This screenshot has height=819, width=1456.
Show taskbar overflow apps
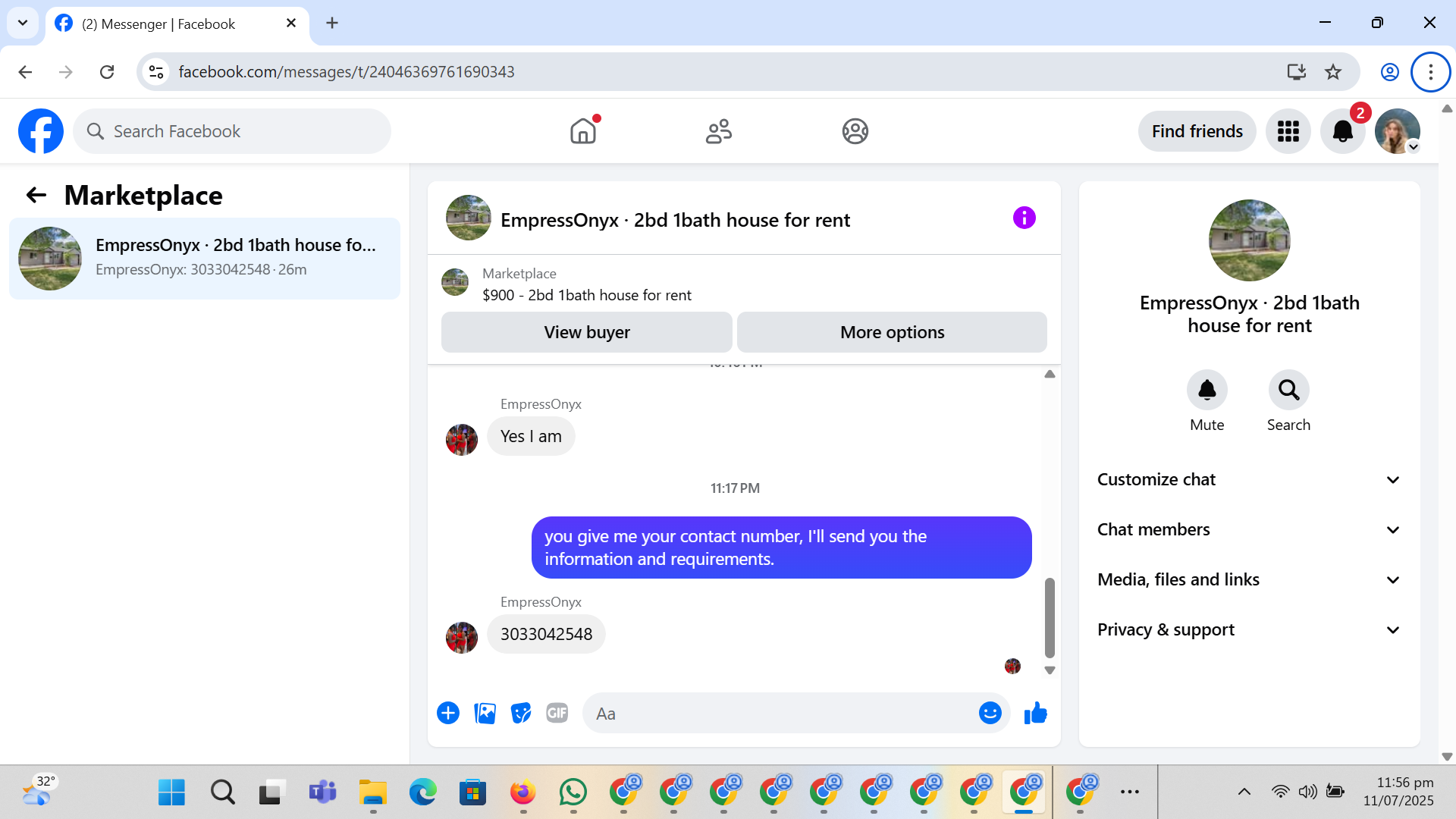1130,792
